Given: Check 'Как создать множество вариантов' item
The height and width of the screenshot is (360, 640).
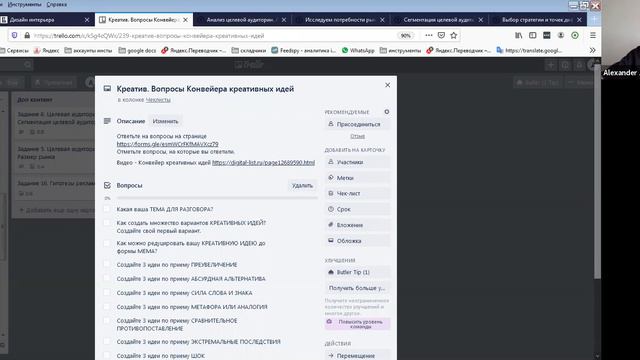Looking at the screenshot, I should (x=107, y=223).
